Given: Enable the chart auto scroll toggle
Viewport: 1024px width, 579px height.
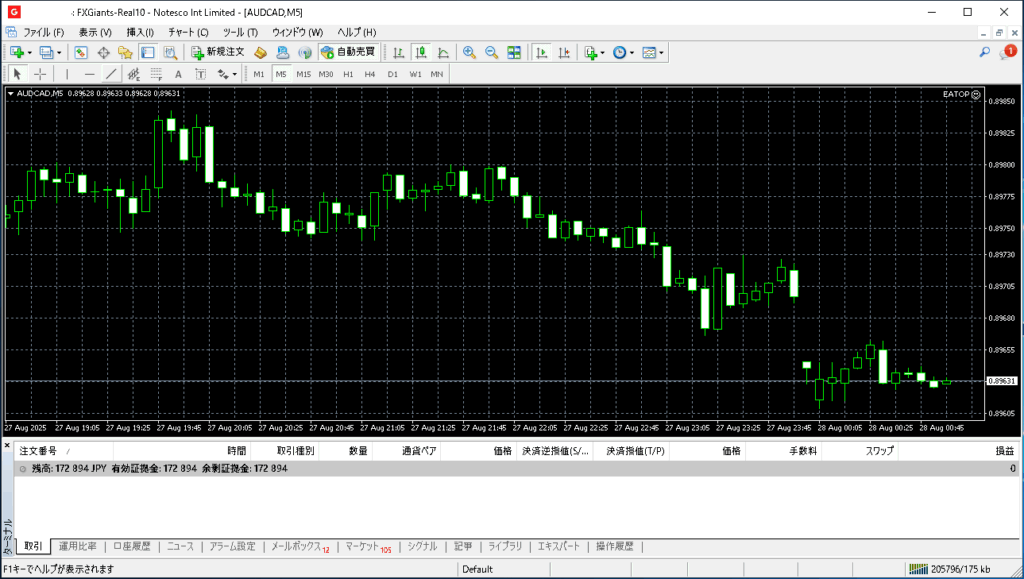Looking at the screenshot, I should coord(541,52).
